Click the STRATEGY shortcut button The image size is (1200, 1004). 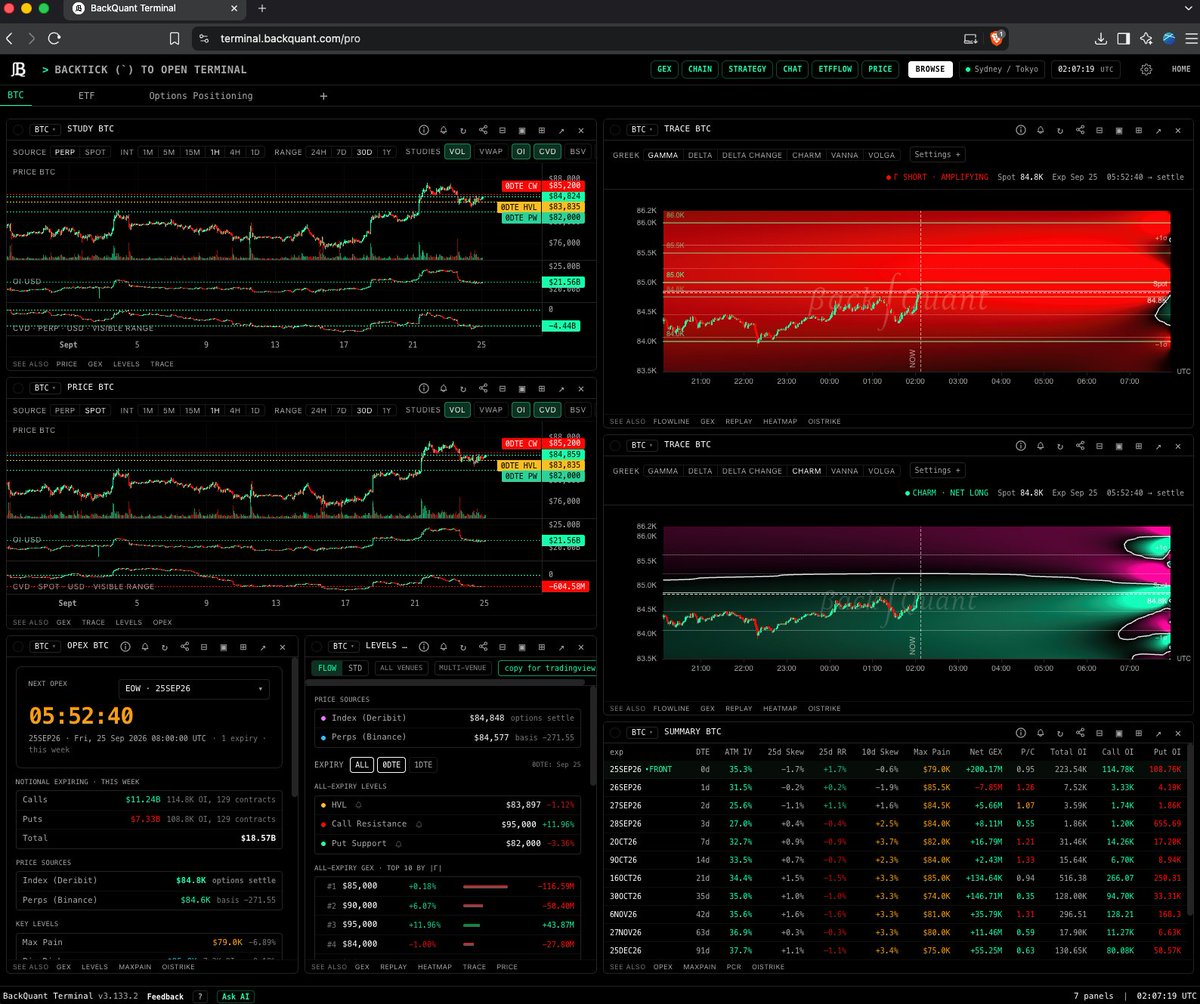coord(747,69)
